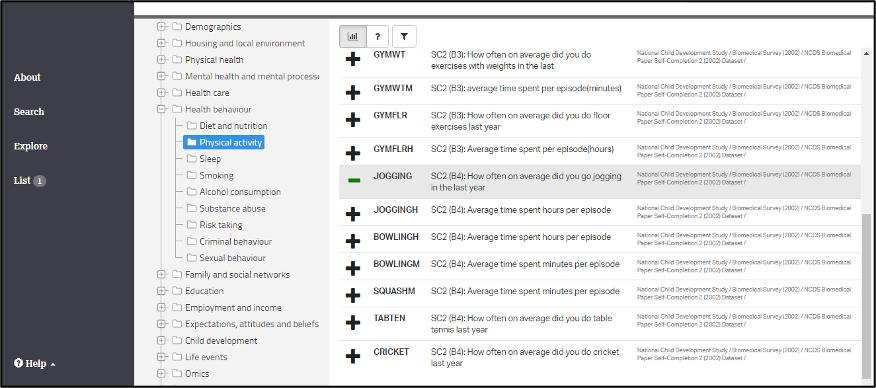This screenshot has width=876, height=388.
Task: Remove JOGGING variable with the minus icon
Action: point(353,181)
